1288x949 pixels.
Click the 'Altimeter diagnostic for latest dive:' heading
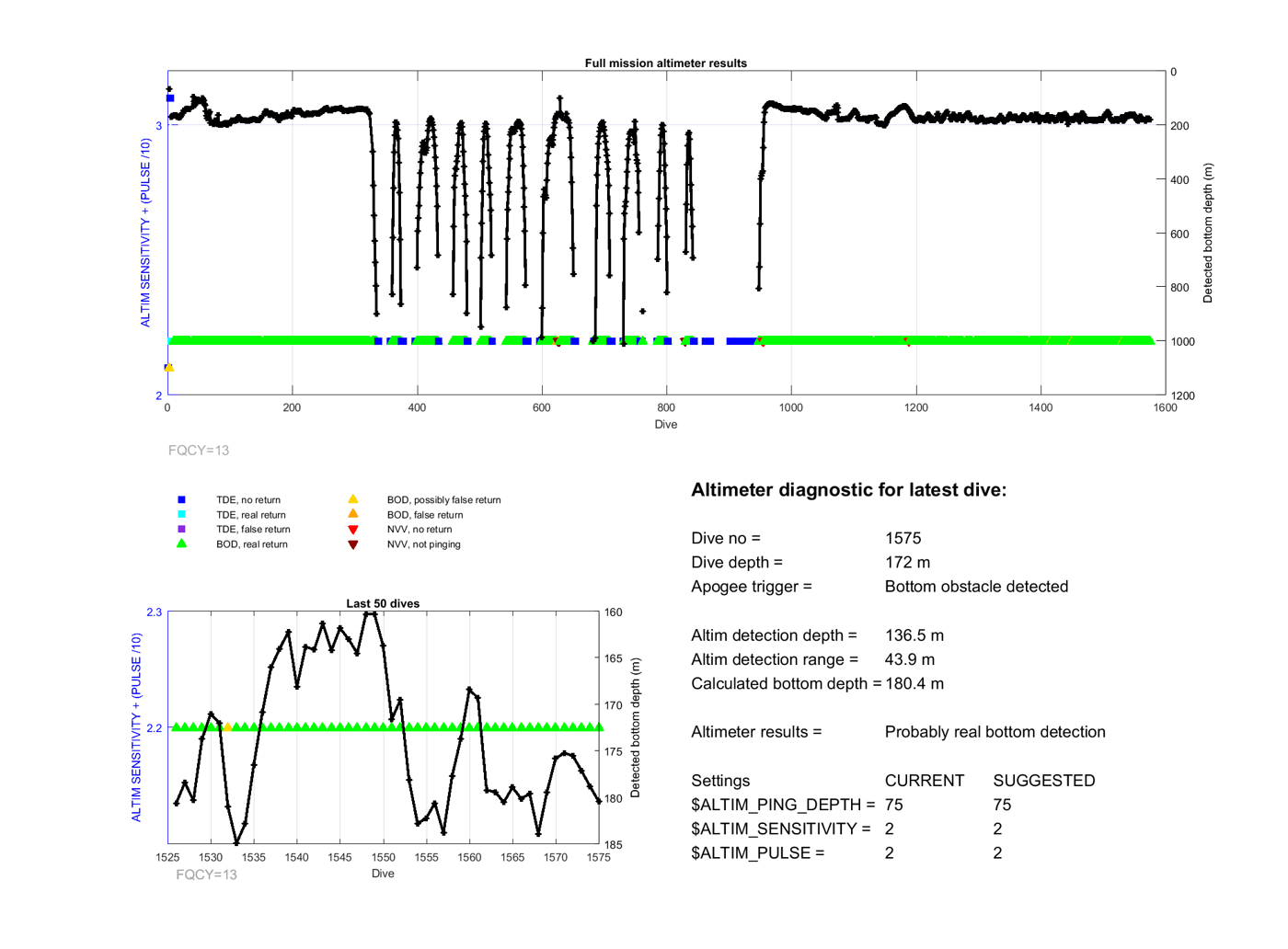(x=848, y=490)
